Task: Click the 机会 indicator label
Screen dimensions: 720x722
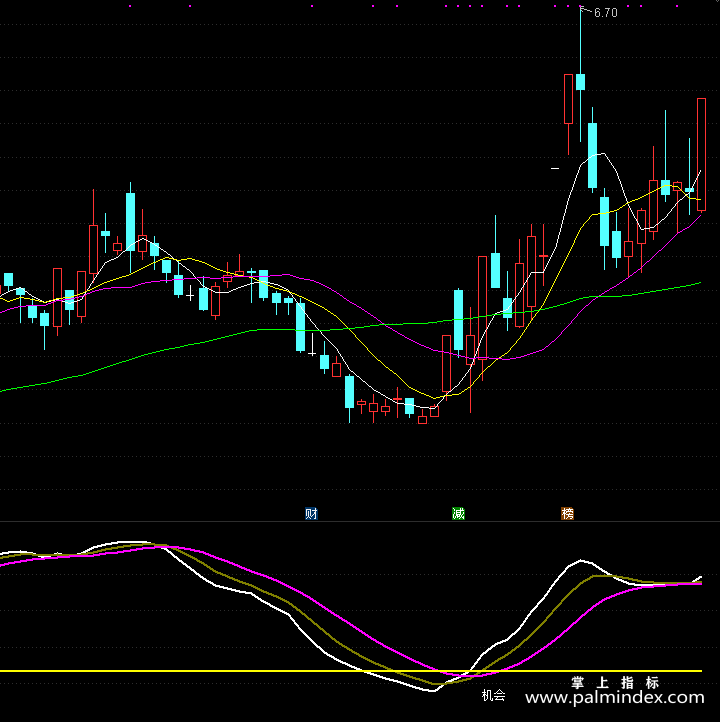Action: coord(494,695)
